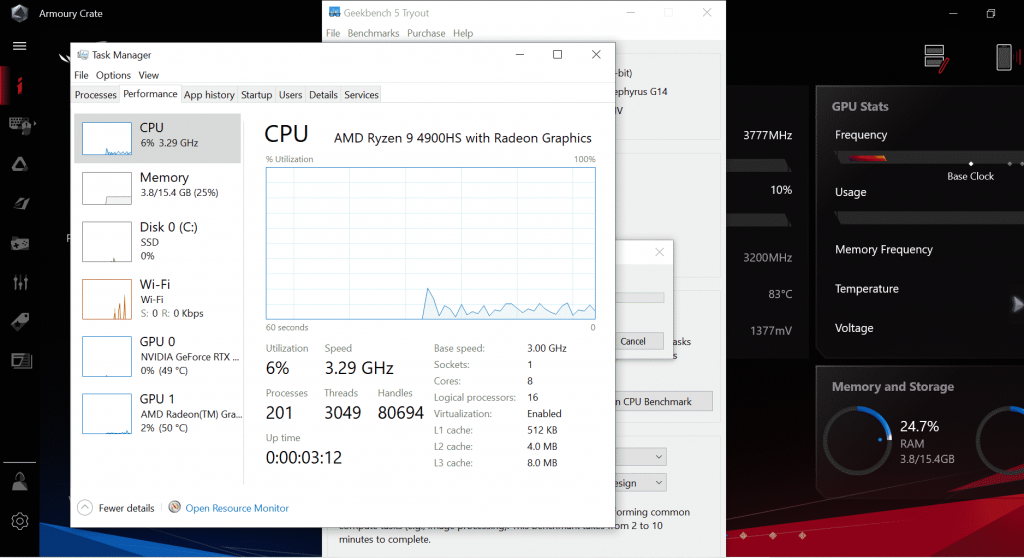Image resolution: width=1024 pixels, height=558 pixels.
Task: Open Geekbench Help menu
Action: (463, 33)
